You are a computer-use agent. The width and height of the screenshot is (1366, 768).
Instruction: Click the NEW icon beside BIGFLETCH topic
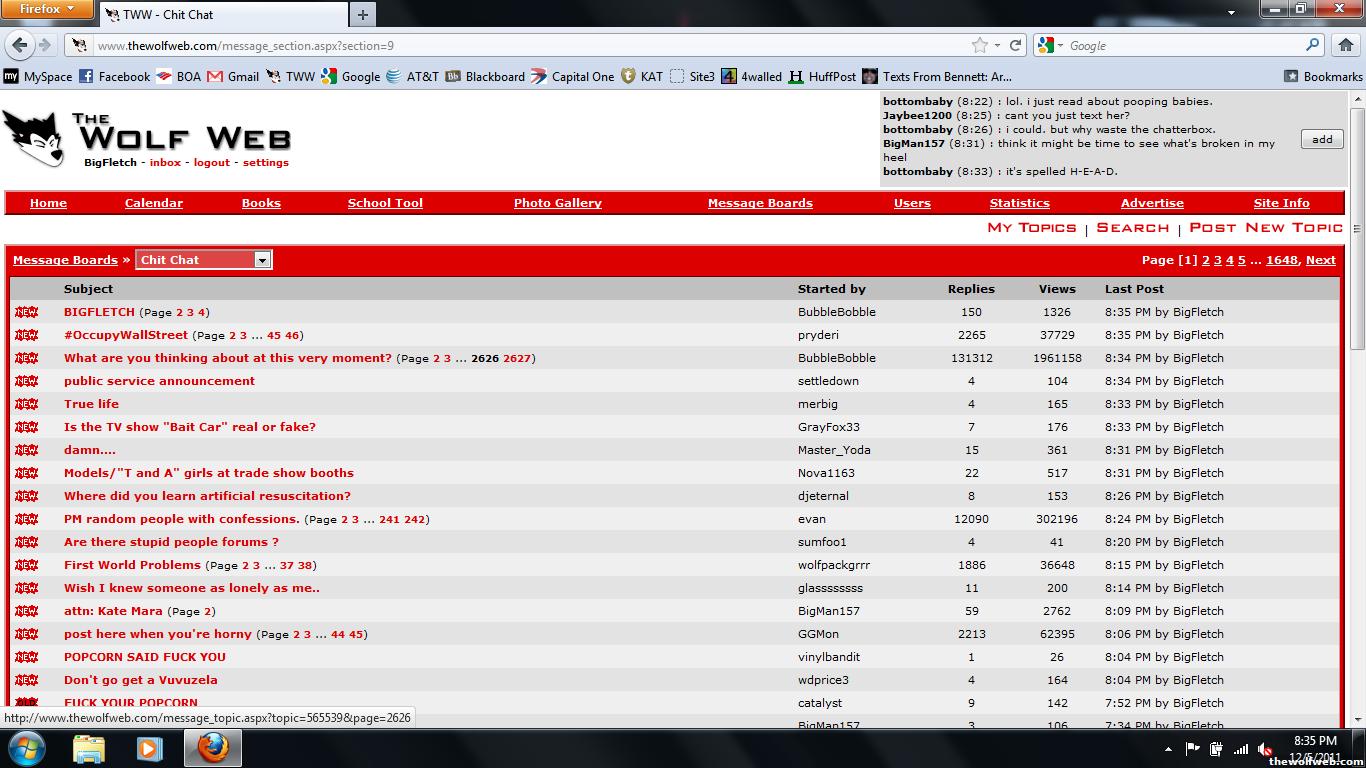(x=26, y=312)
